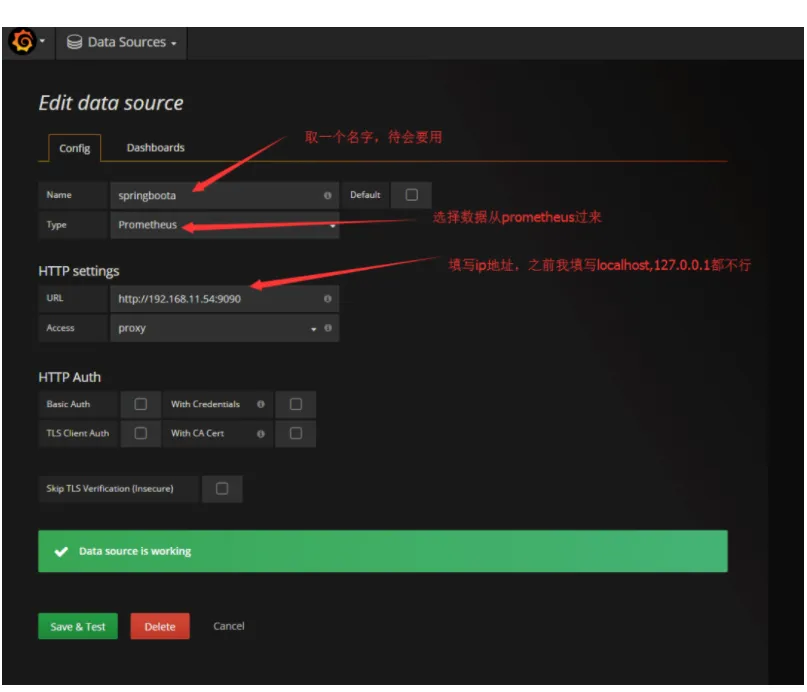Click the red Delete button
The height and width of the screenshot is (692, 807).
(160, 626)
